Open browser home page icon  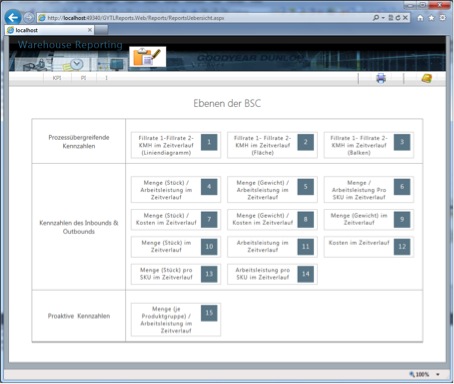pyautogui.click(x=420, y=18)
